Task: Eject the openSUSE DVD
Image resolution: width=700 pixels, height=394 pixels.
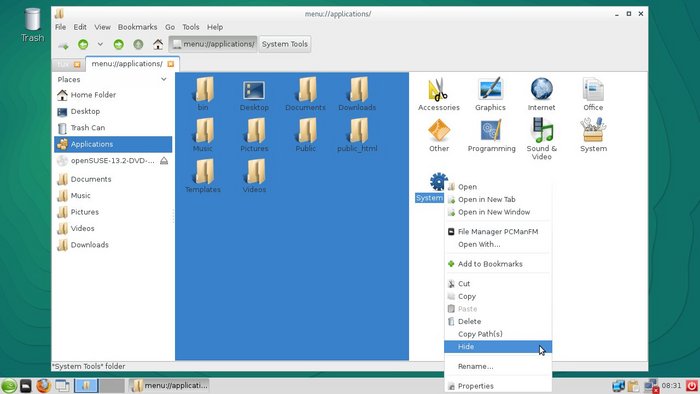Action: 164,161
